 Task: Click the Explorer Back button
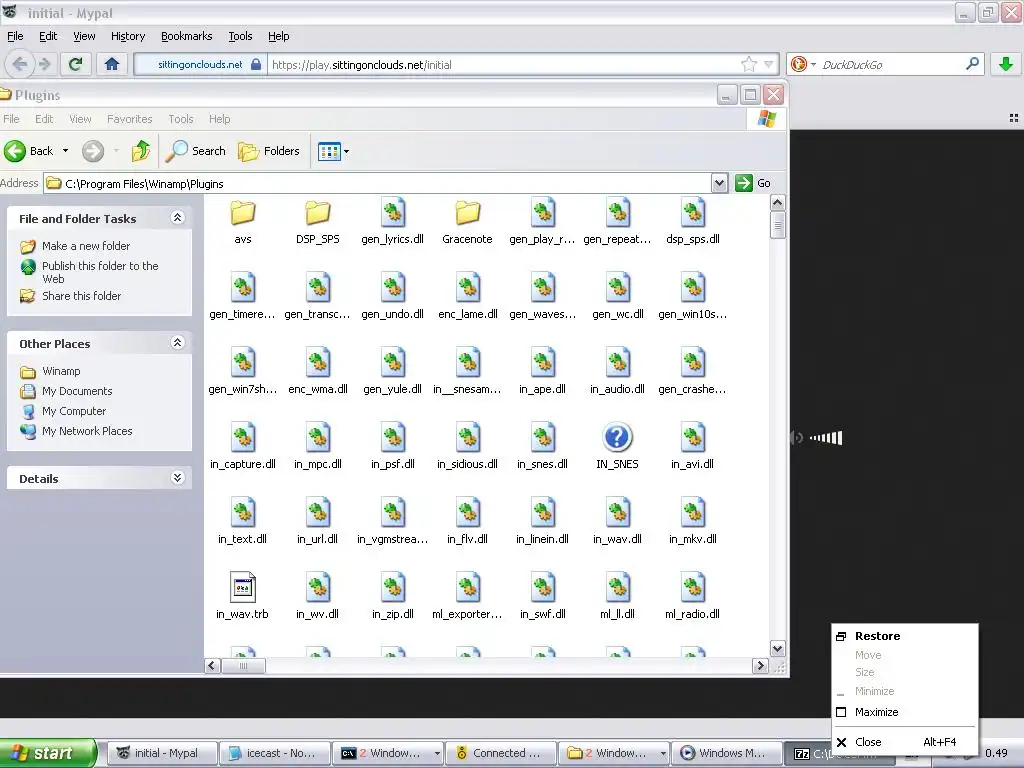(29, 151)
